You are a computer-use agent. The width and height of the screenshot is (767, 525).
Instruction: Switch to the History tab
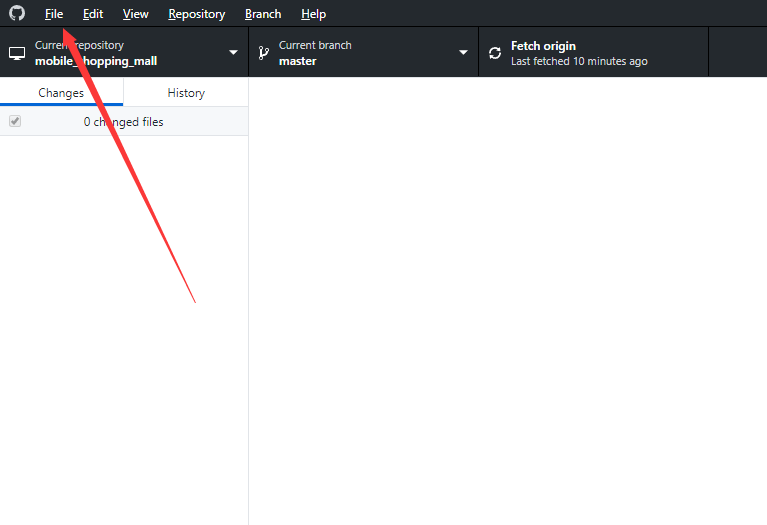(186, 93)
